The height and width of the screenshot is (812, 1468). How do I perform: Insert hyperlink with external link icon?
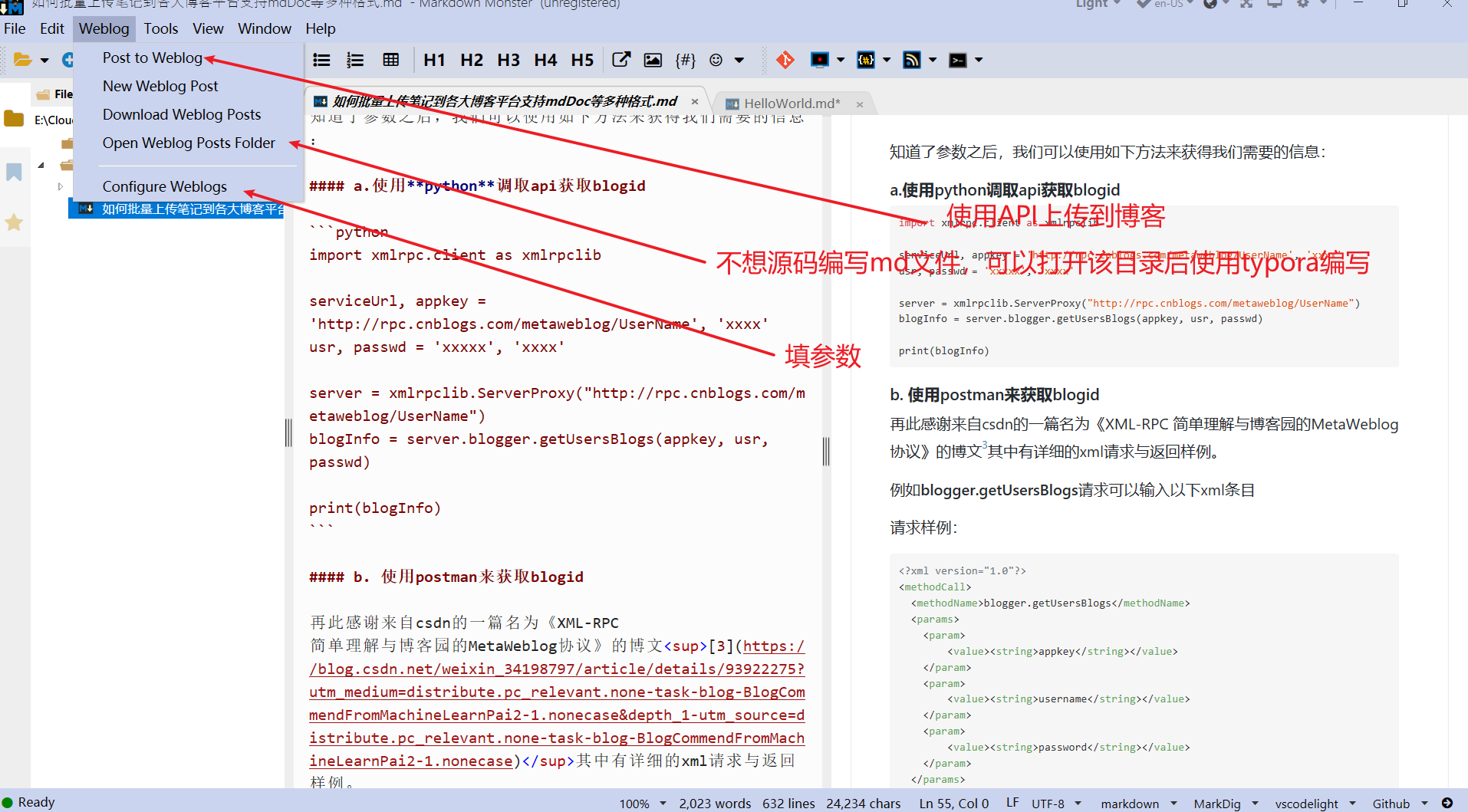click(x=621, y=60)
